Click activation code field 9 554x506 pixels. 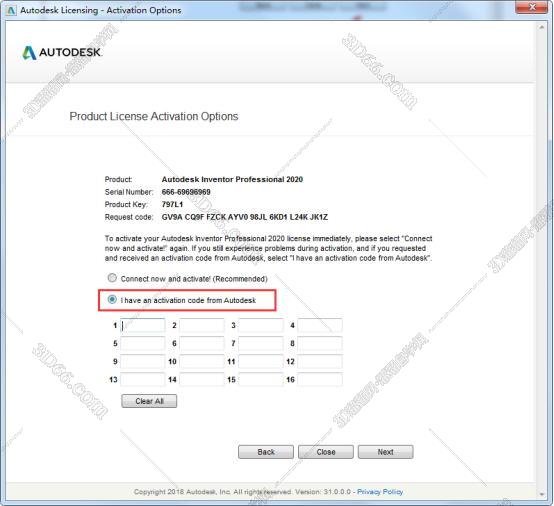142,361
